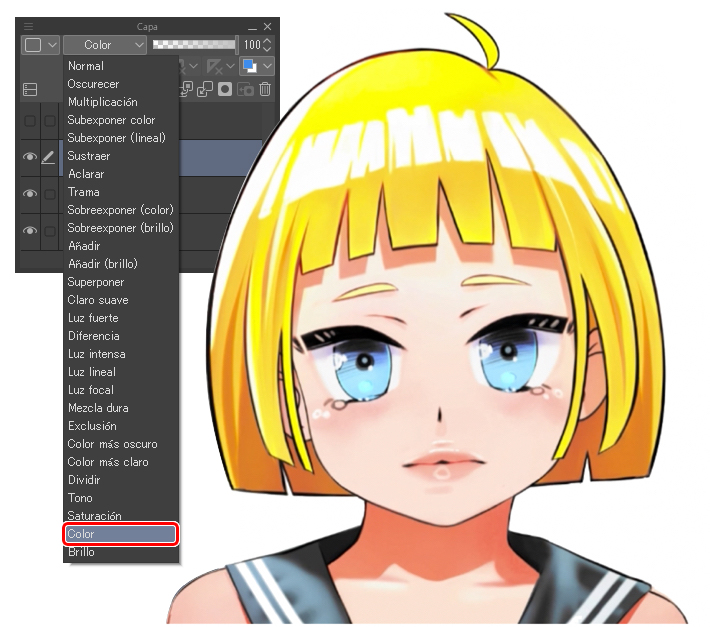The image size is (710, 627).
Task: Open the dropdown arrow beside blue layer color
Action: 266,66
